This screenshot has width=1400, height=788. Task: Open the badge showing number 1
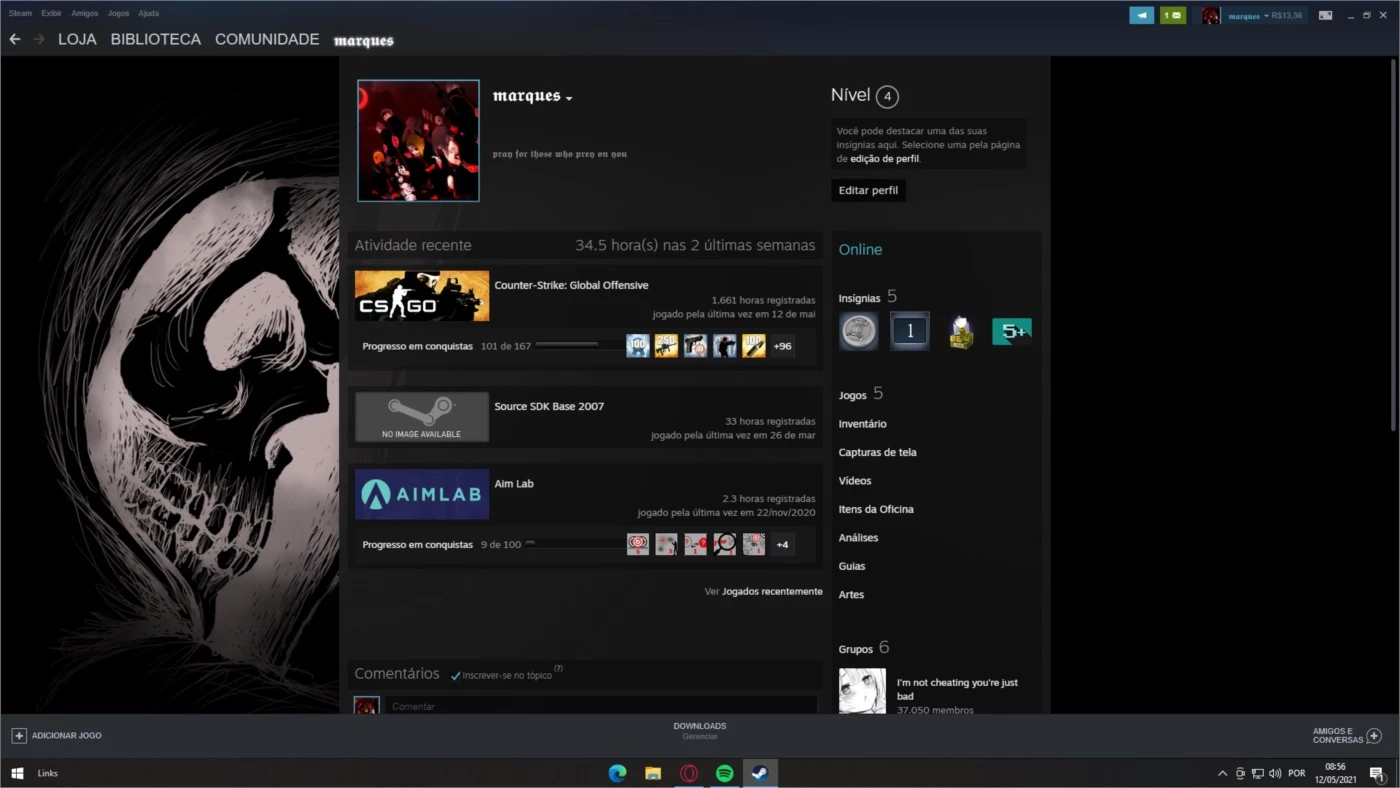(x=910, y=331)
